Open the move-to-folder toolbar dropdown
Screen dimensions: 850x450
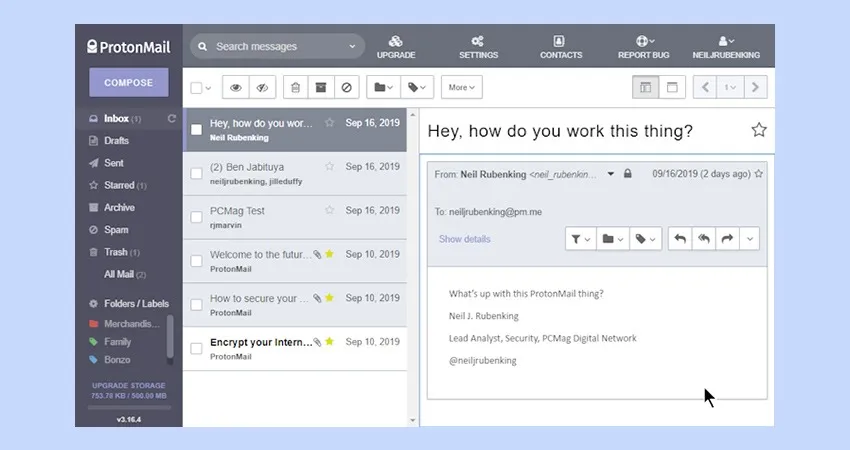click(384, 87)
